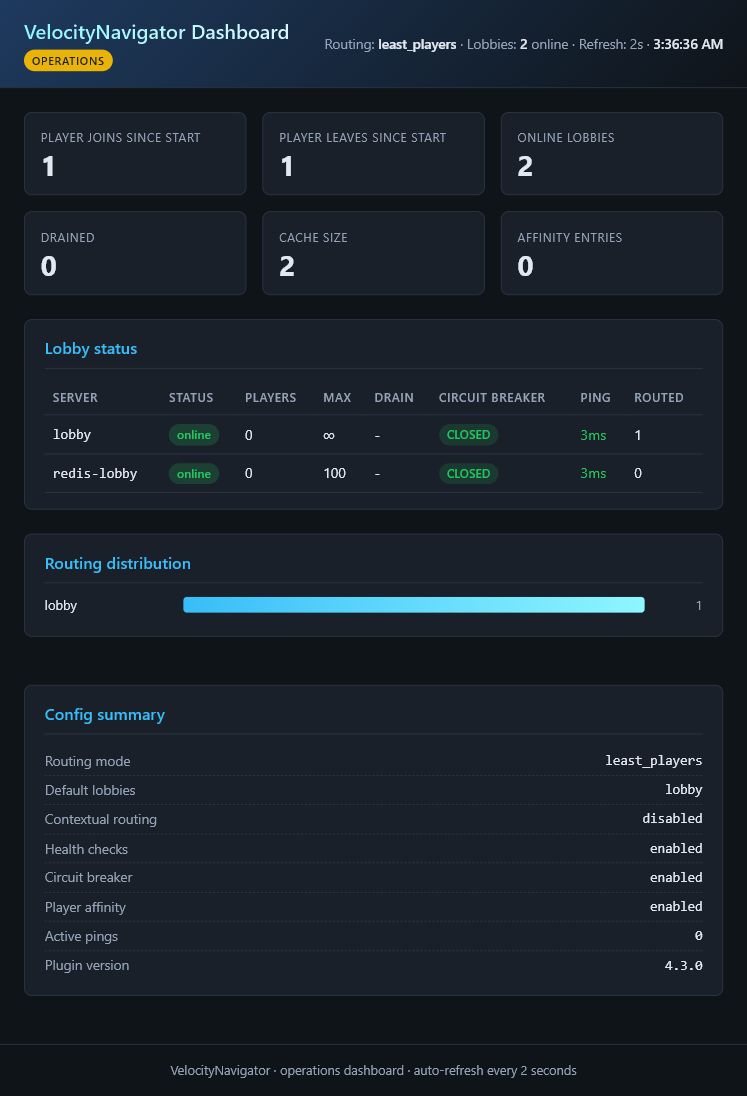Viewport: 747px width, 1096px height.
Task: Click the ROUTED column header
Action: [x=658, y=398]
